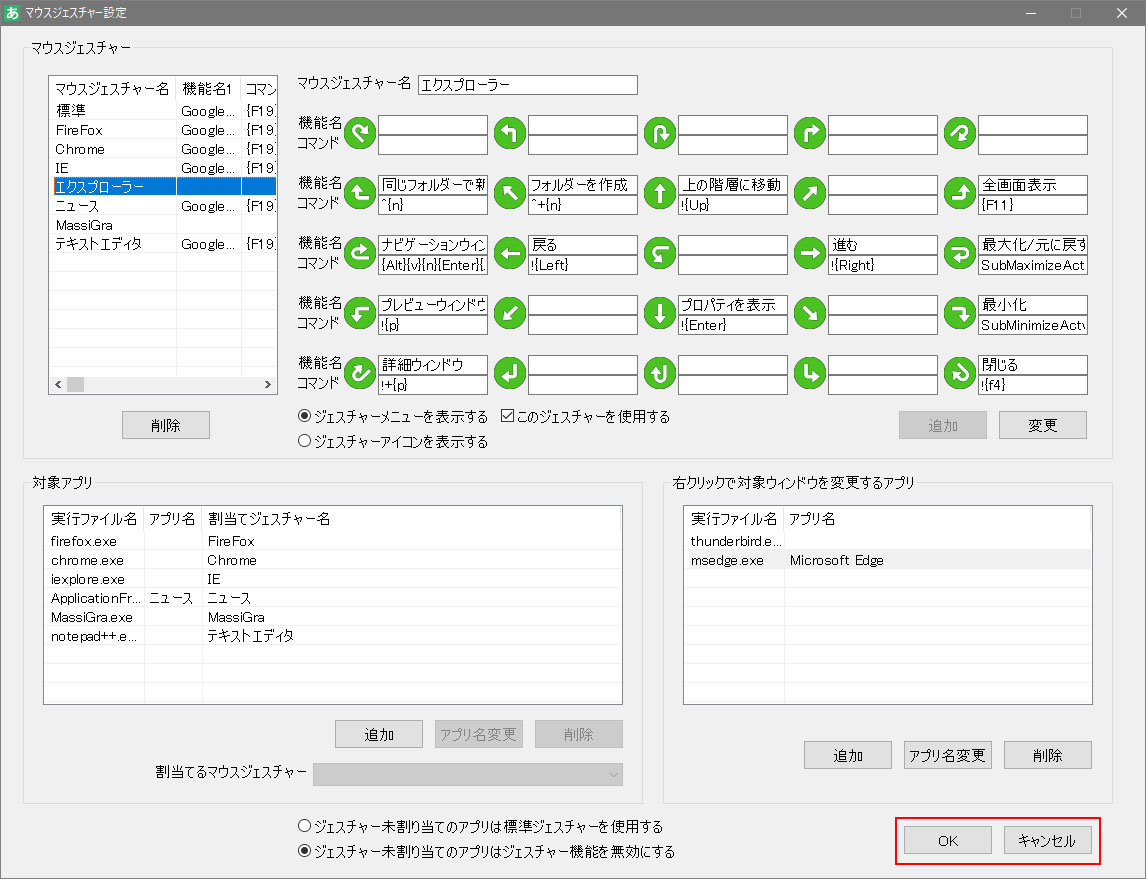1146x879 pixels.
Task: Click the gesture icon beside プレビューウィンドウ
Action: pyautogui.click(x=359, y=314)
